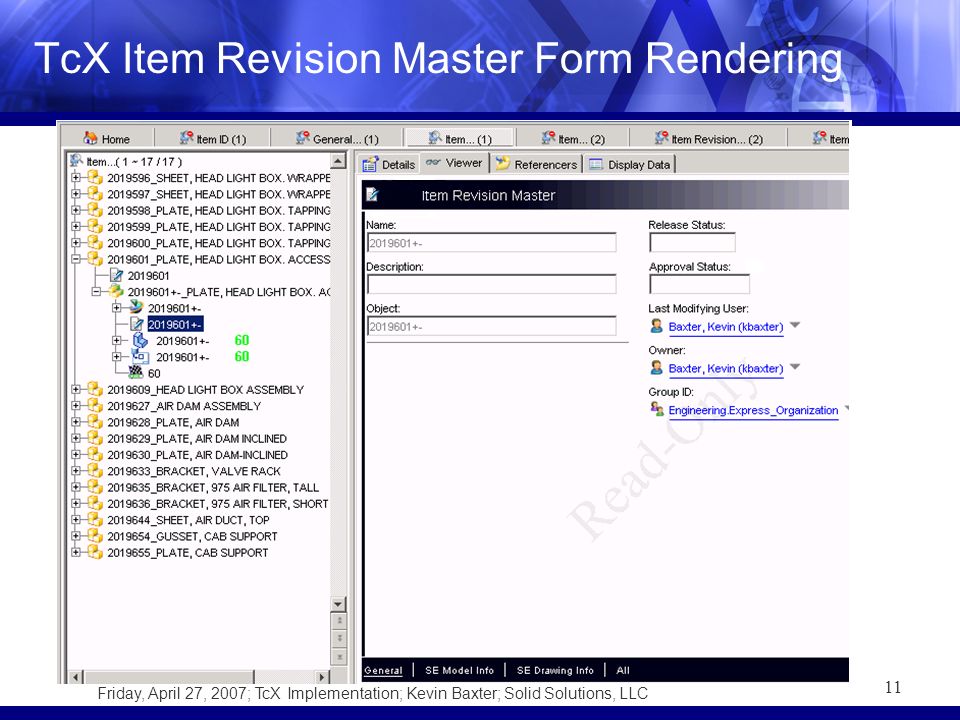Screen dimensions: 960x720
Task: Click the form icon next to 2019601
Action: pos(116,276)
